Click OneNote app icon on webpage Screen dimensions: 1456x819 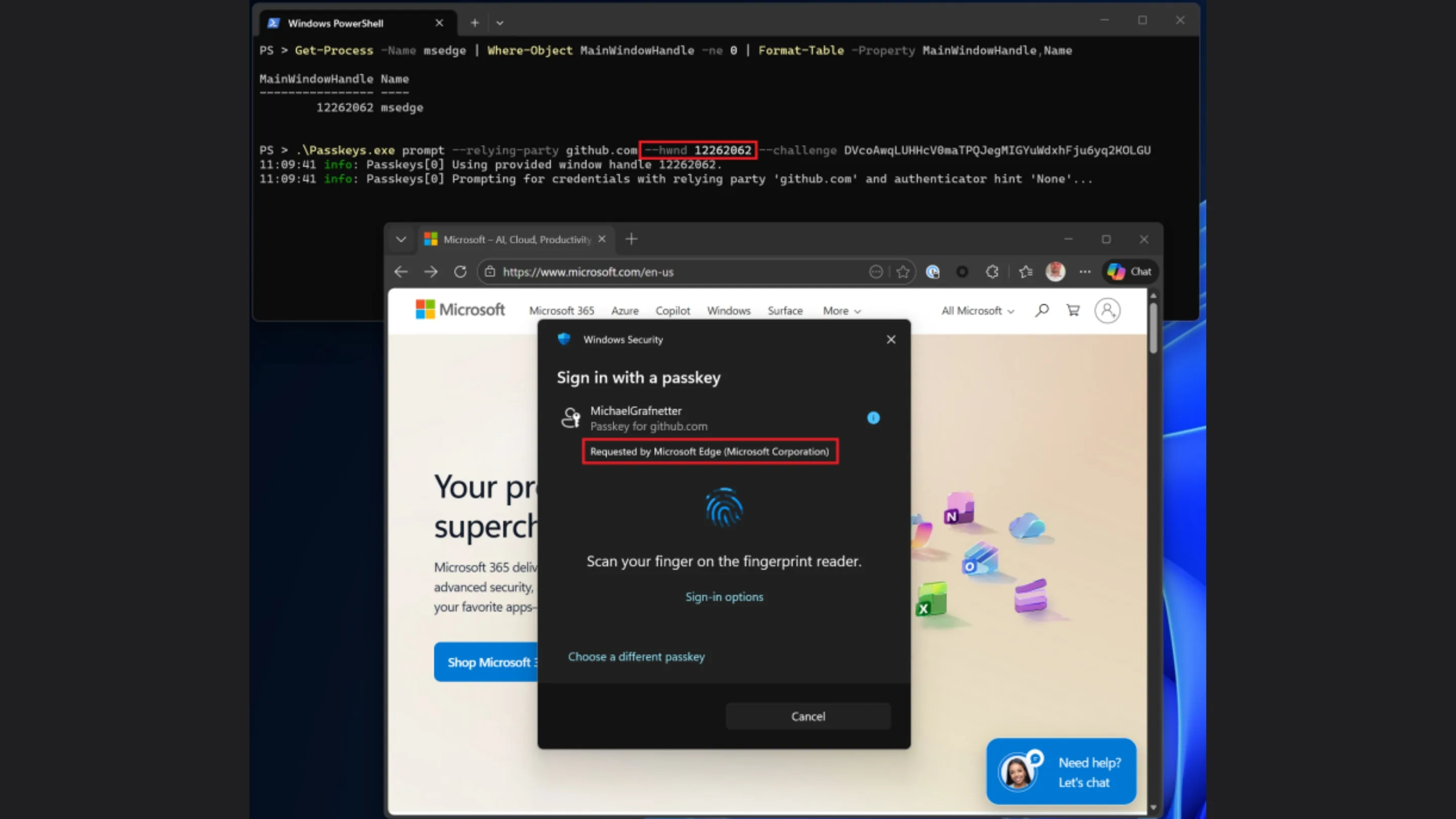(x=959, y=509)
